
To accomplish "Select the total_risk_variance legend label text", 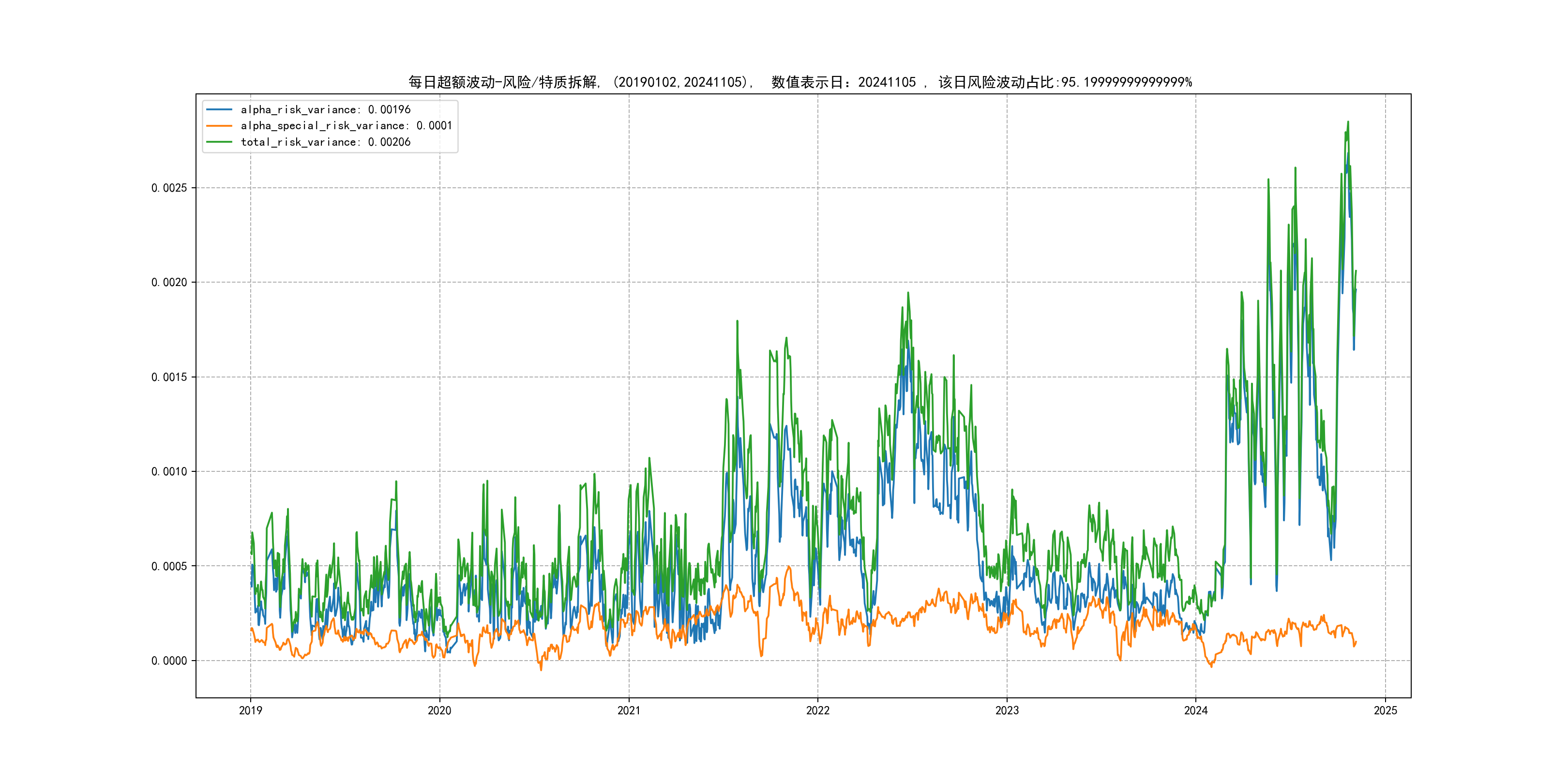I will (326, 142).
